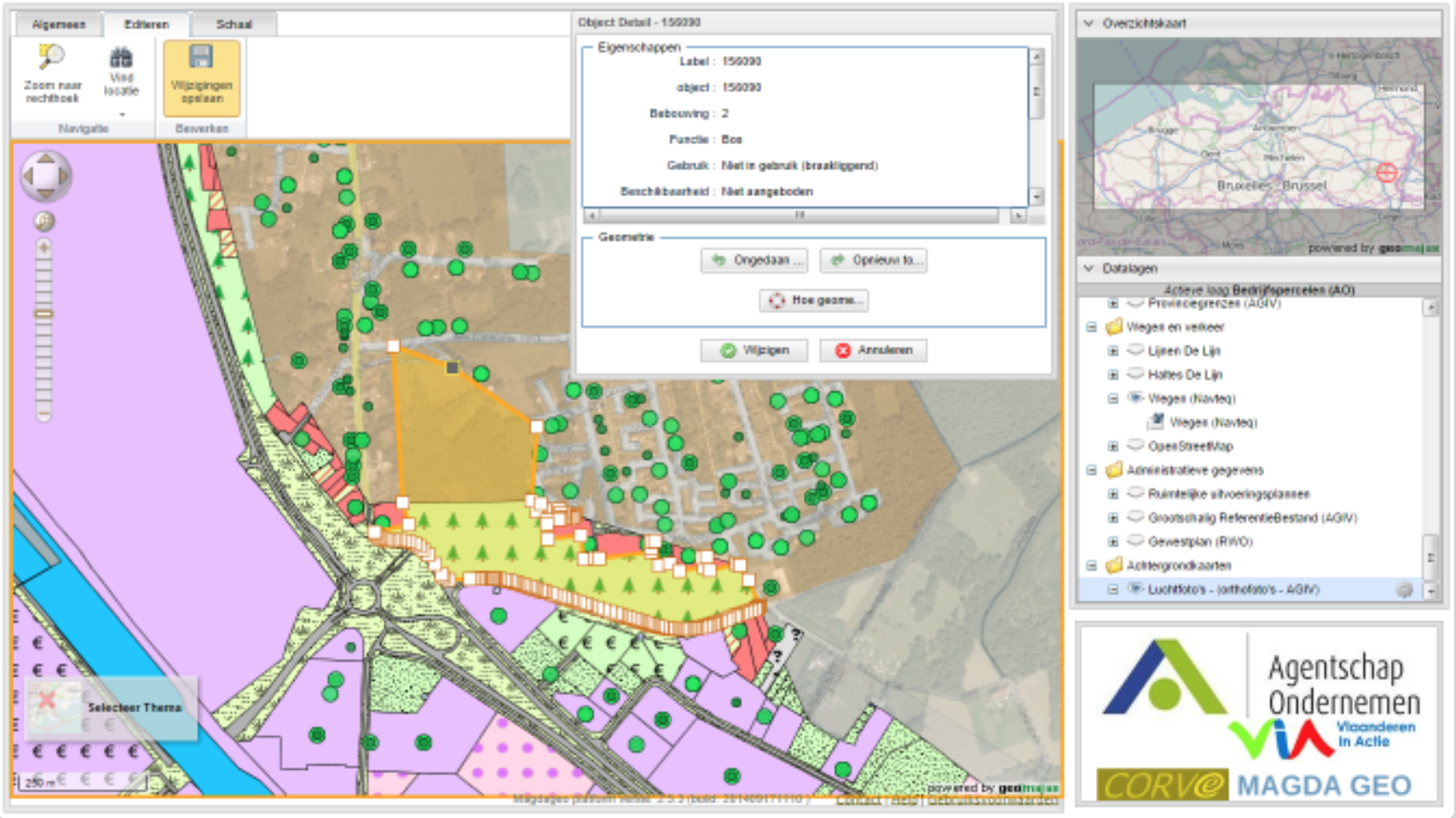Click the Opnieuw redo geometry button
The height and width of the screenshot is (818, 1456).
coord(873,260)
